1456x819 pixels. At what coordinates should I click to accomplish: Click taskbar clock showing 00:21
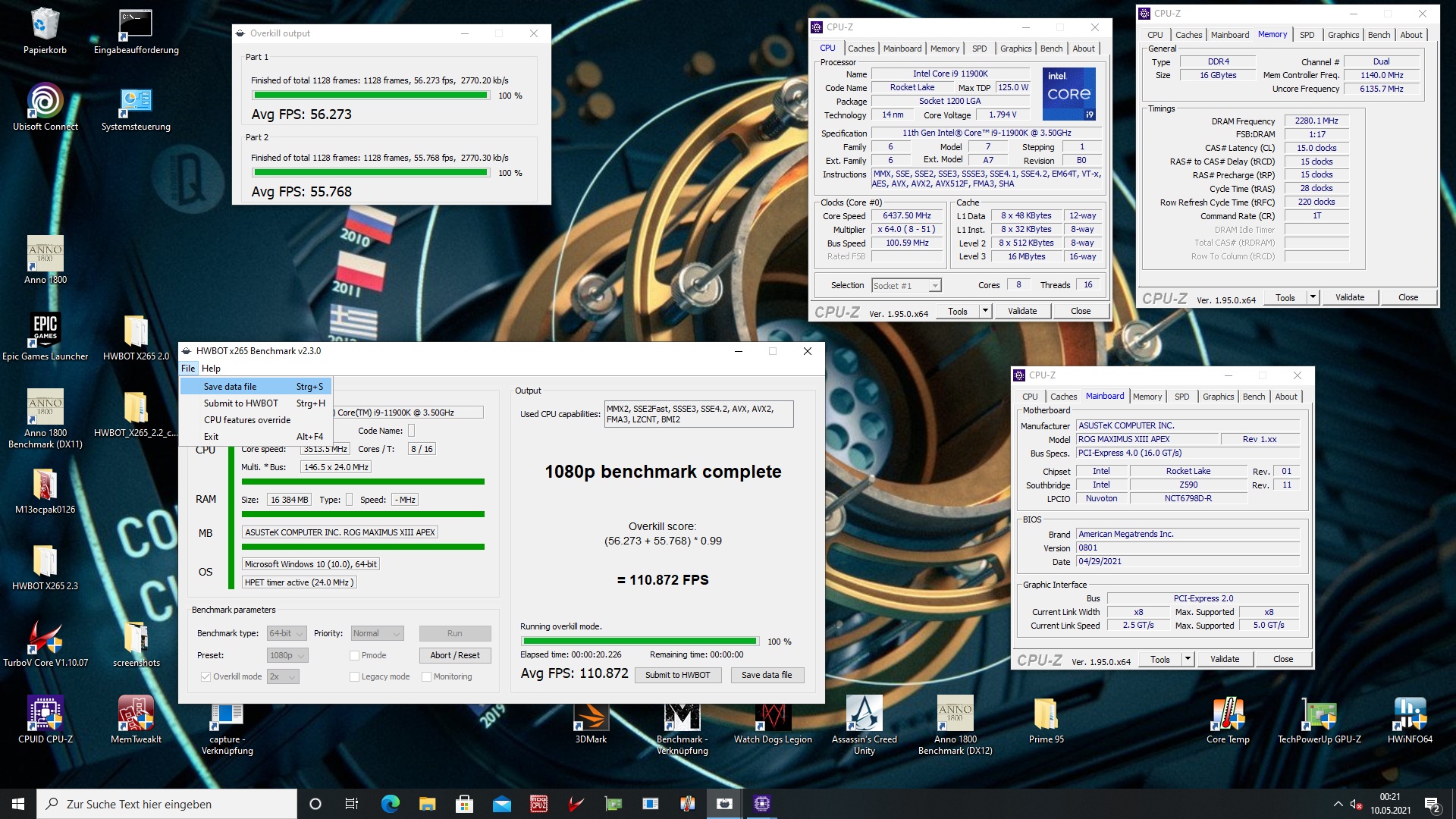click(1390, 804)
